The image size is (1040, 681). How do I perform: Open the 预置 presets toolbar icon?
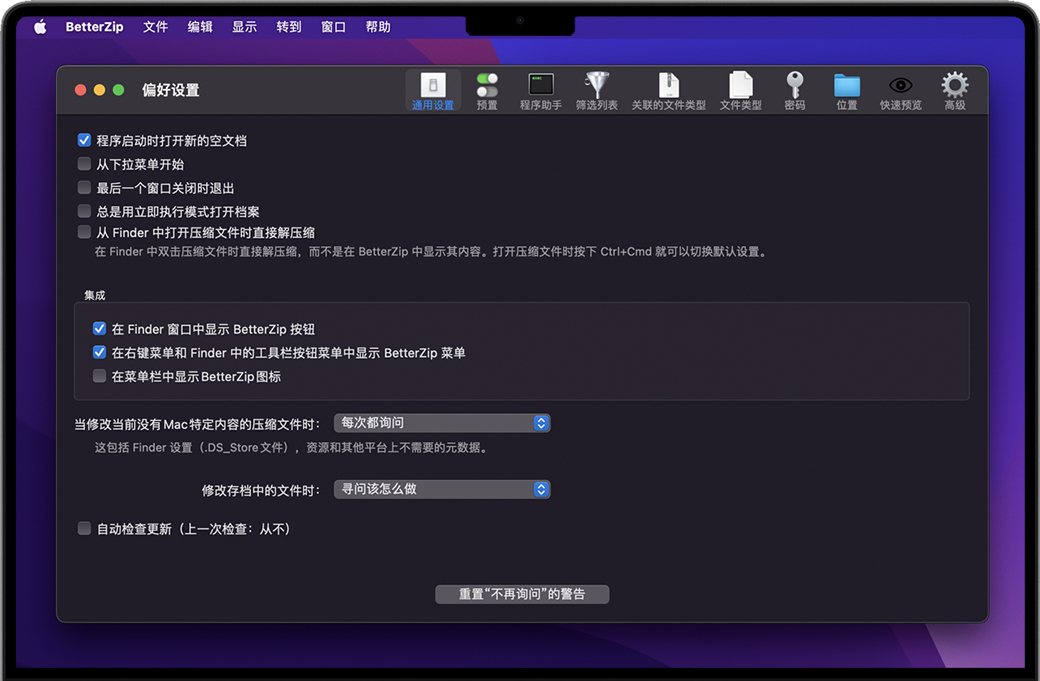(x=487, y=89)
